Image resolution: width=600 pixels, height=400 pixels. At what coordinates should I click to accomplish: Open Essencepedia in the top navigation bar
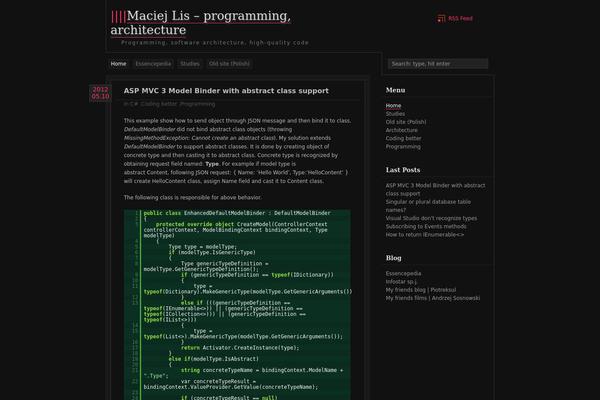click(153, 64)
